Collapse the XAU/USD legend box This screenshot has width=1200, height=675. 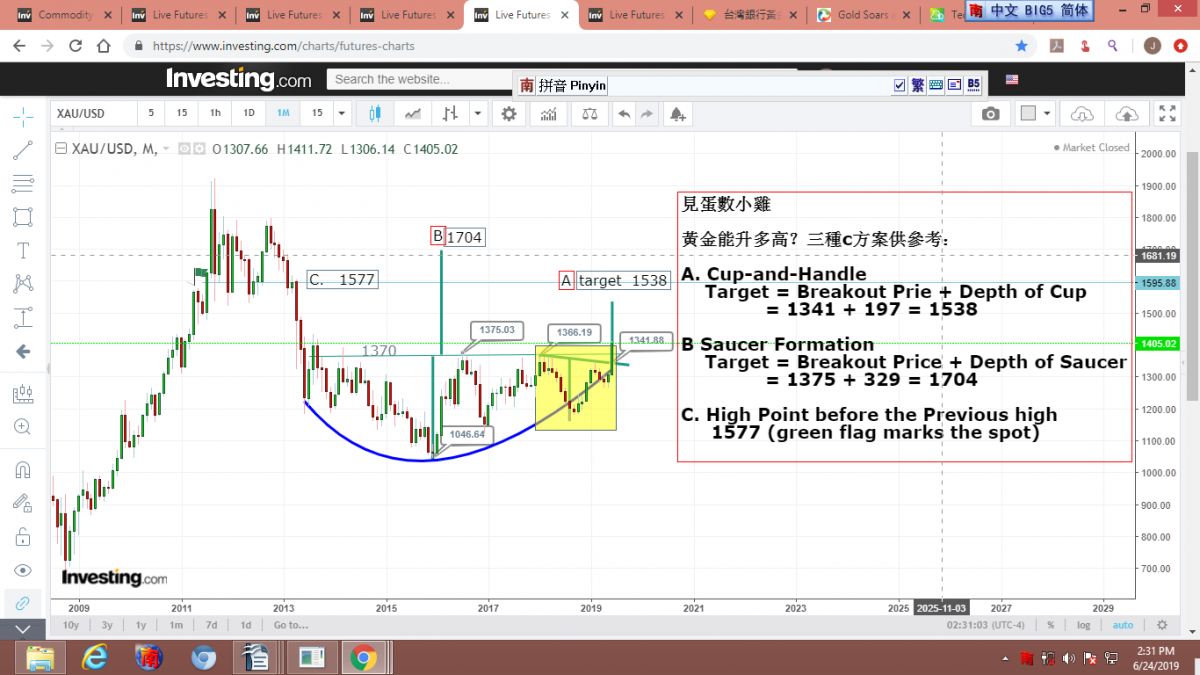tap(61, 149)
